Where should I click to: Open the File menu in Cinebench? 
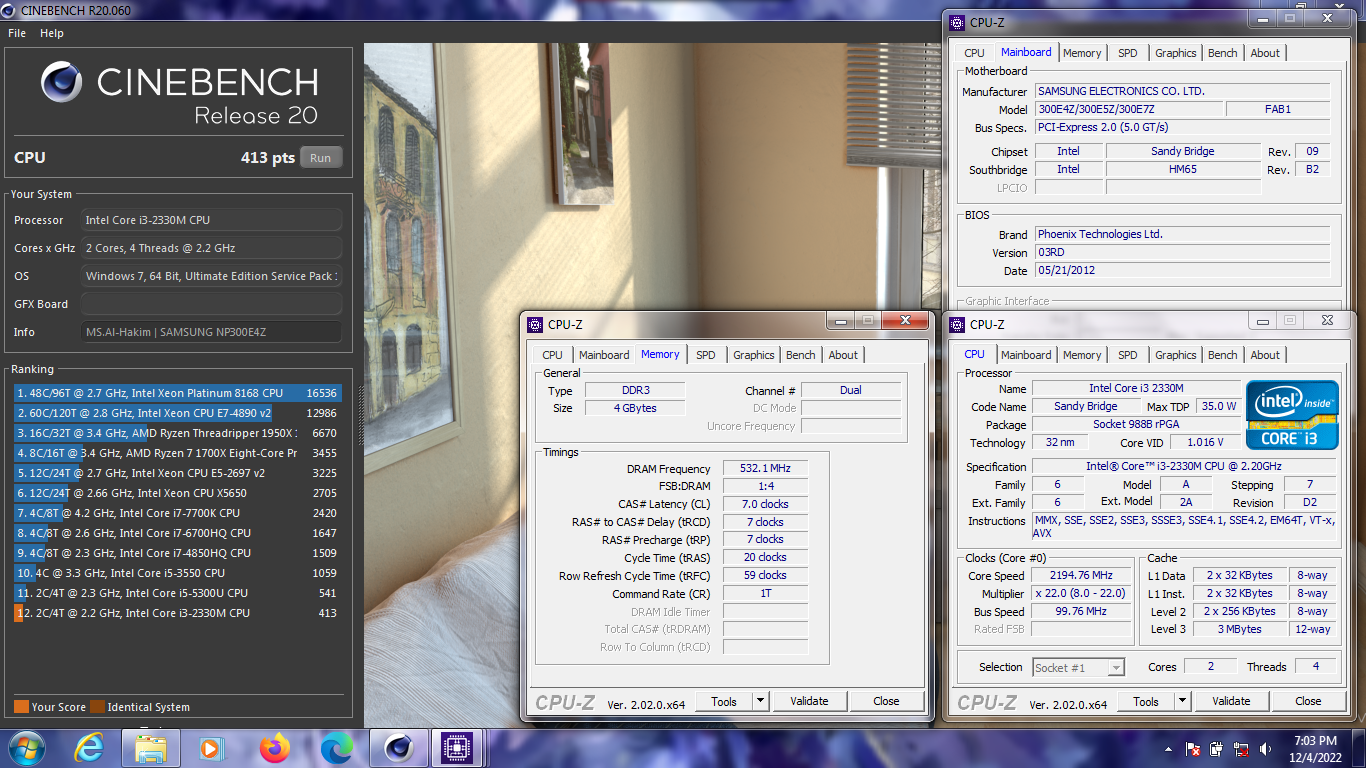17,33
